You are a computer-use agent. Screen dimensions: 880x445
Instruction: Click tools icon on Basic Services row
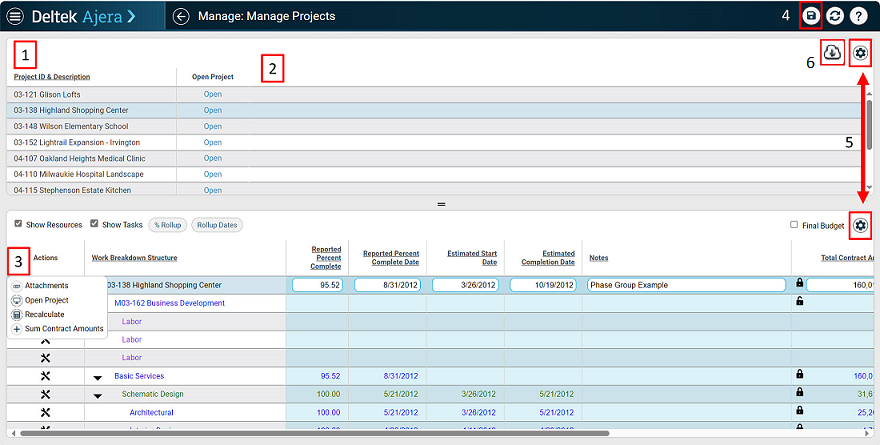click(45, 376)
